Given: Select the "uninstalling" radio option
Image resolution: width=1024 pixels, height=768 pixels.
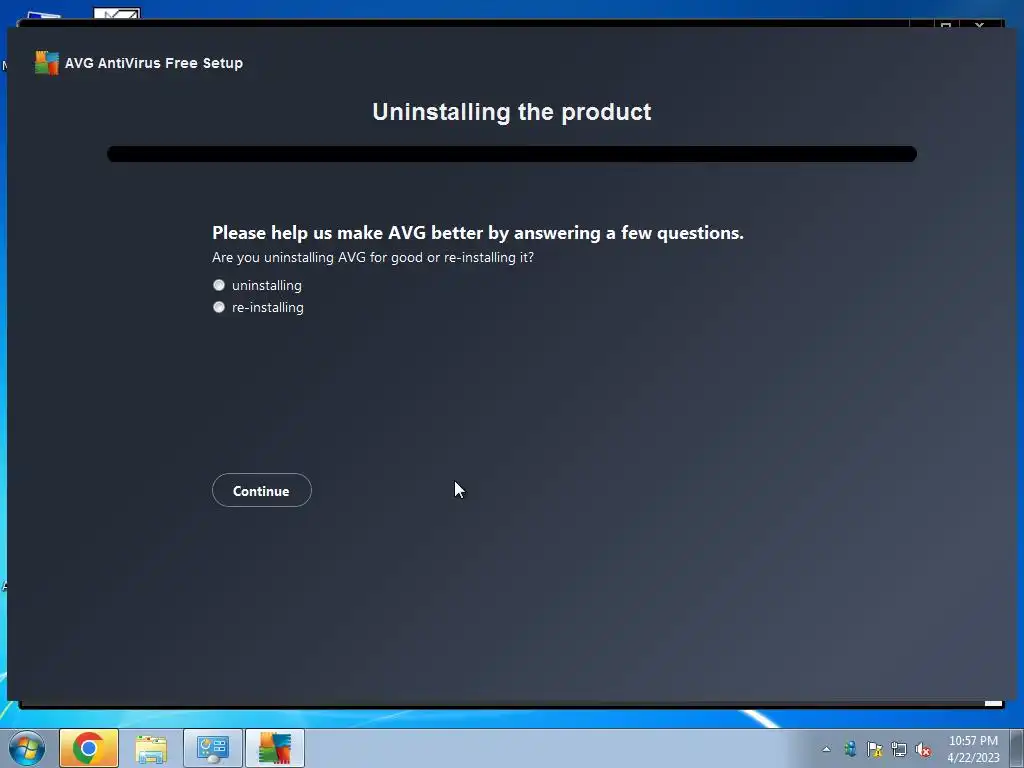Looking at the screenshot, I should click(219, 285).
